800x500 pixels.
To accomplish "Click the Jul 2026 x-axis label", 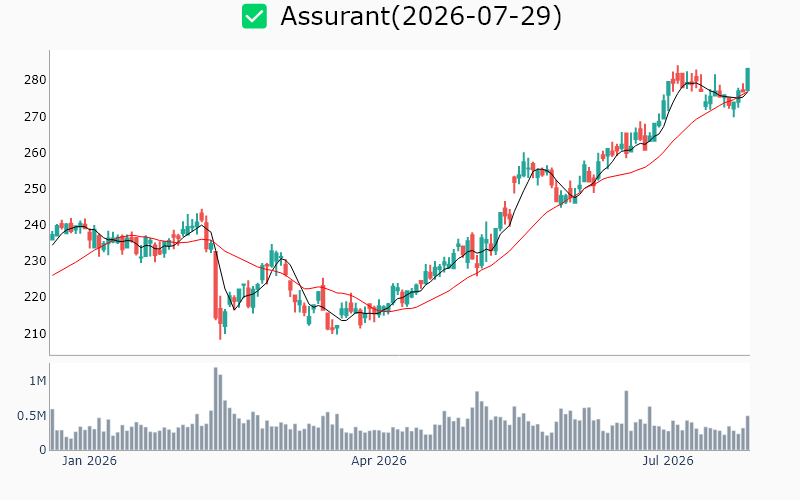I will click(667, 461).
